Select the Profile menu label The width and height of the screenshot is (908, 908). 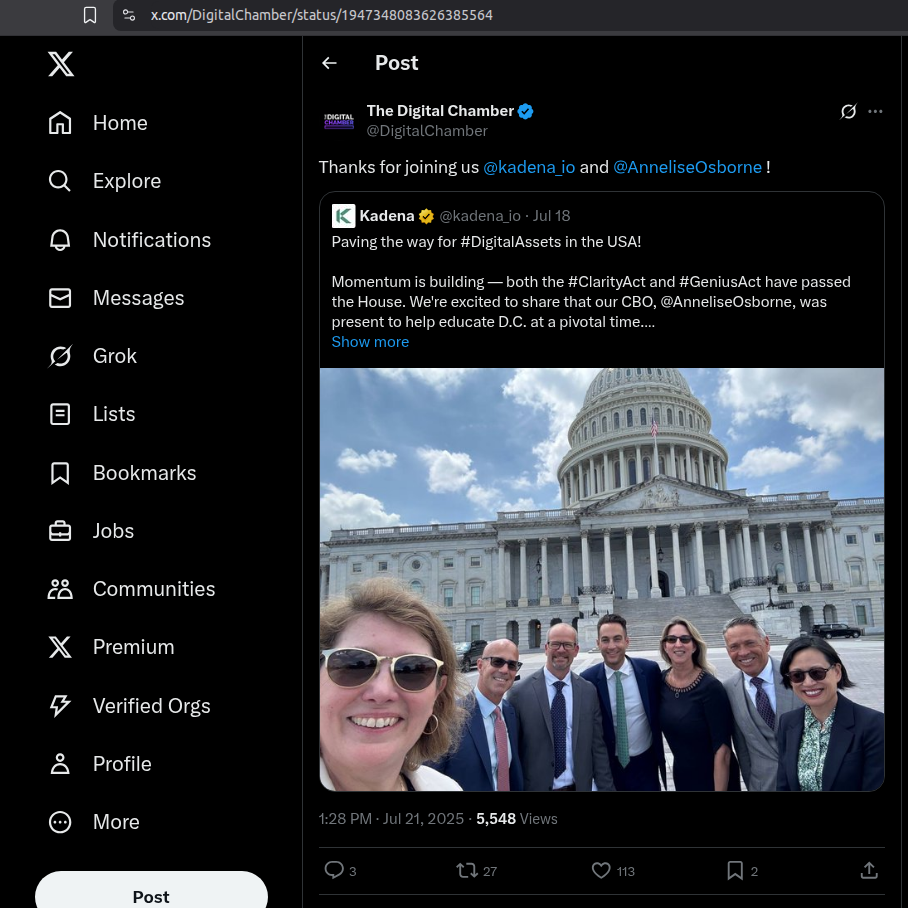pos(122,763)
